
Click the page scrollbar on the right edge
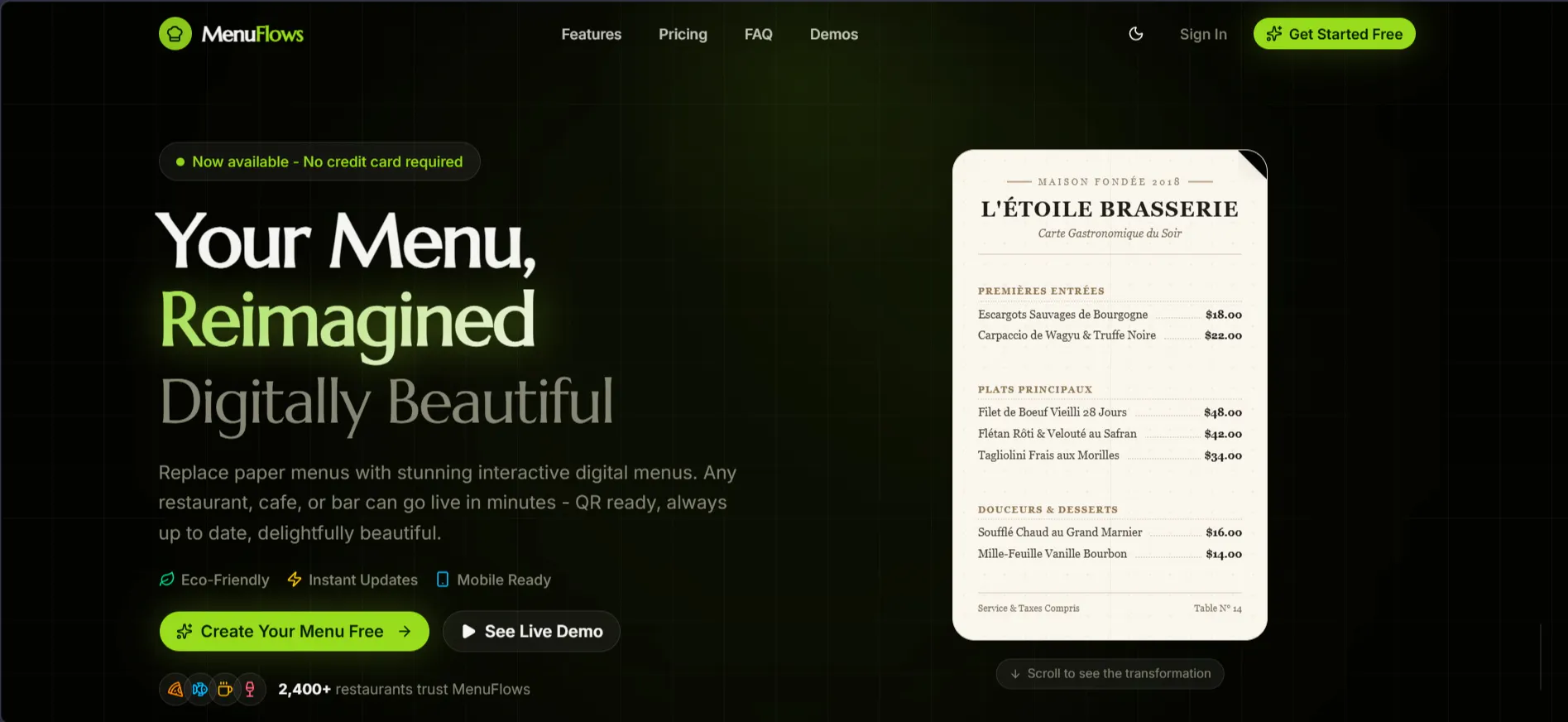(1541, 657)
